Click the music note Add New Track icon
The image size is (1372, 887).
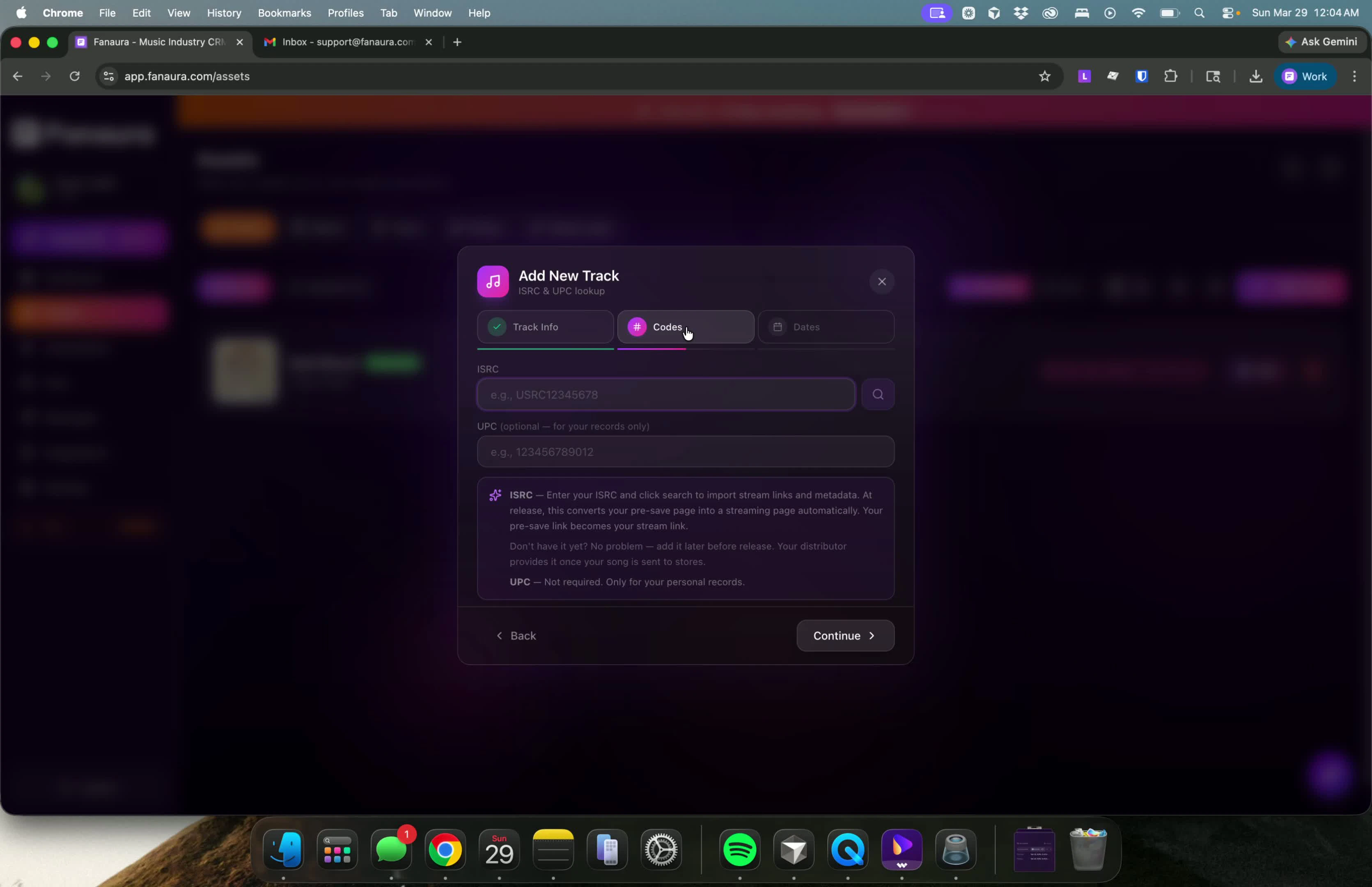(x=493, y=282)
